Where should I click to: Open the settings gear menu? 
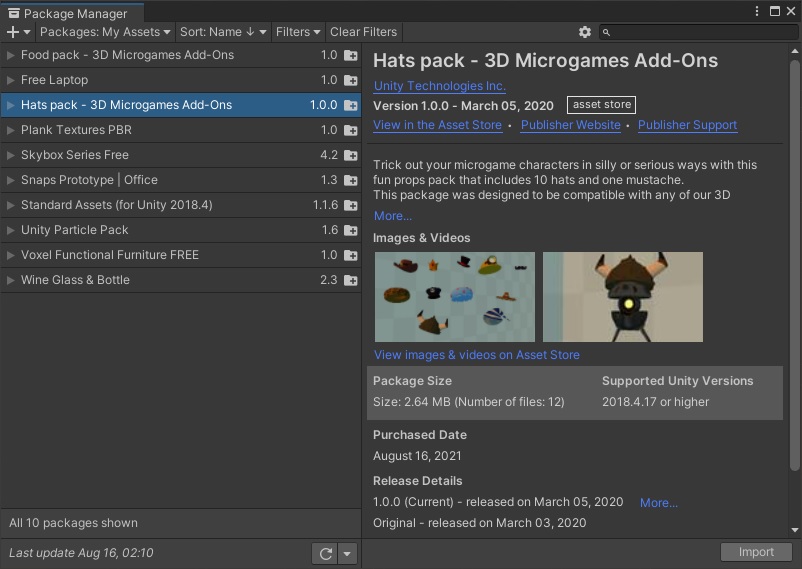pos(585,32)
